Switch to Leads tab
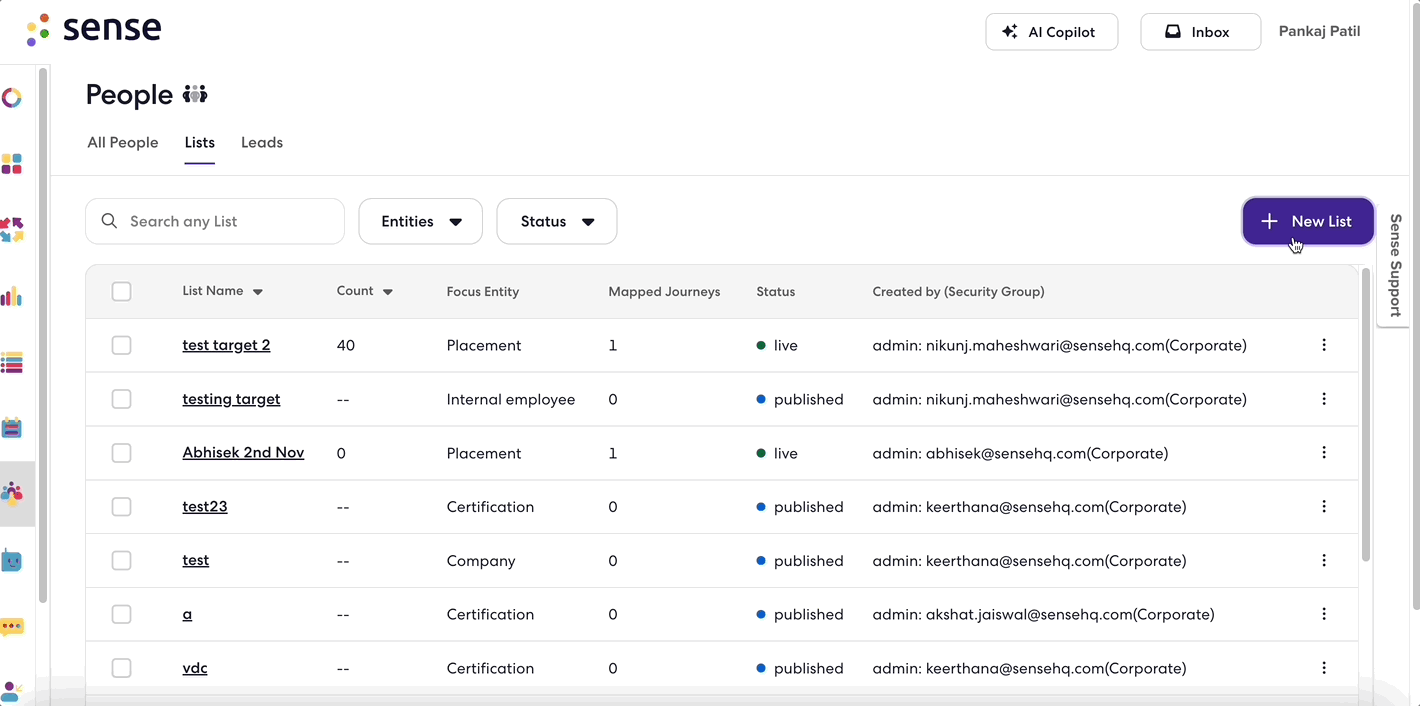1420x706 pixels. (262, 142)
